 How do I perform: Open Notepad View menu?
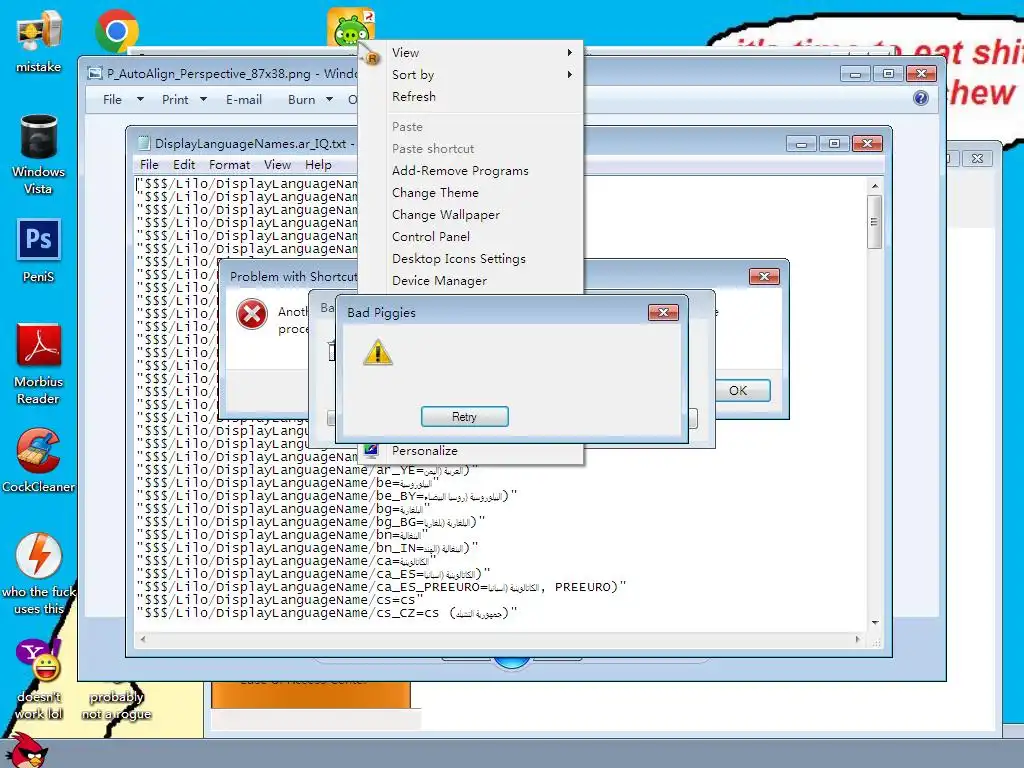click(x=278, y=165)
